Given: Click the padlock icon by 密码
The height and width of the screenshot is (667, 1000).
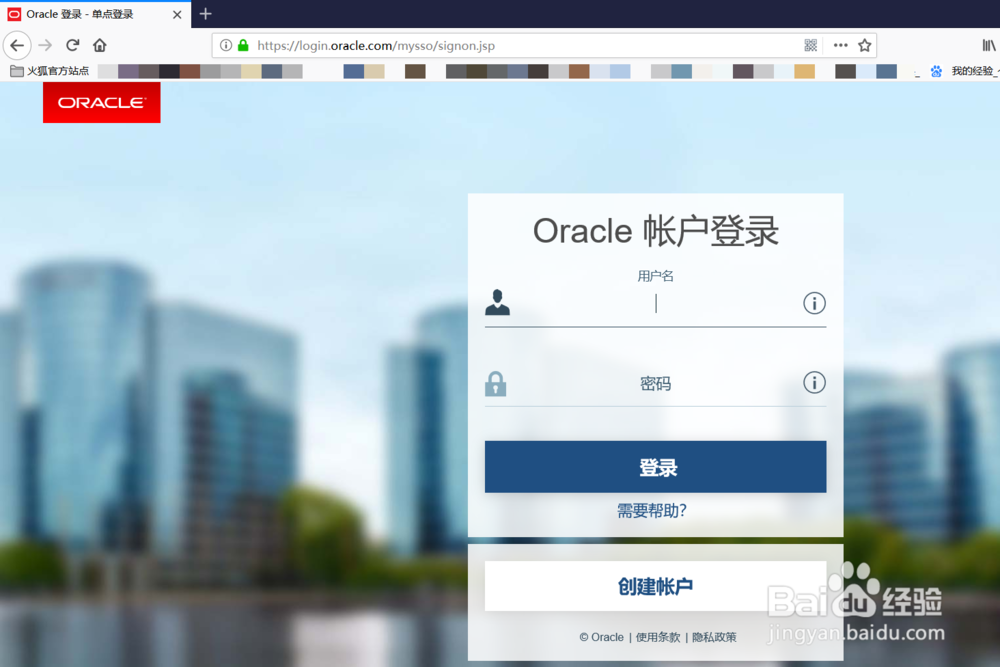Looking at the screenshot, I should pyautogui.click(x=496, y=384).
